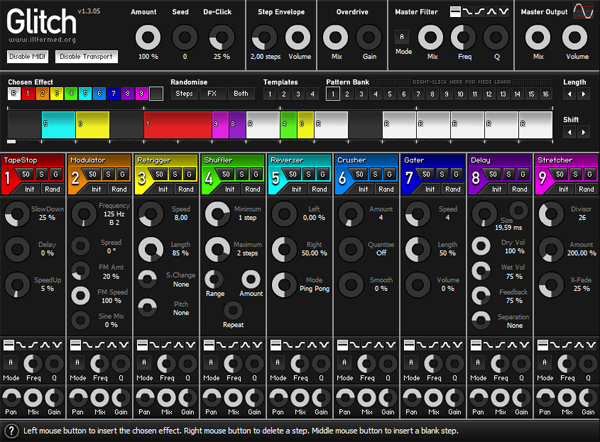Select Pattern Bank slot 1

[x=333, y=94]
